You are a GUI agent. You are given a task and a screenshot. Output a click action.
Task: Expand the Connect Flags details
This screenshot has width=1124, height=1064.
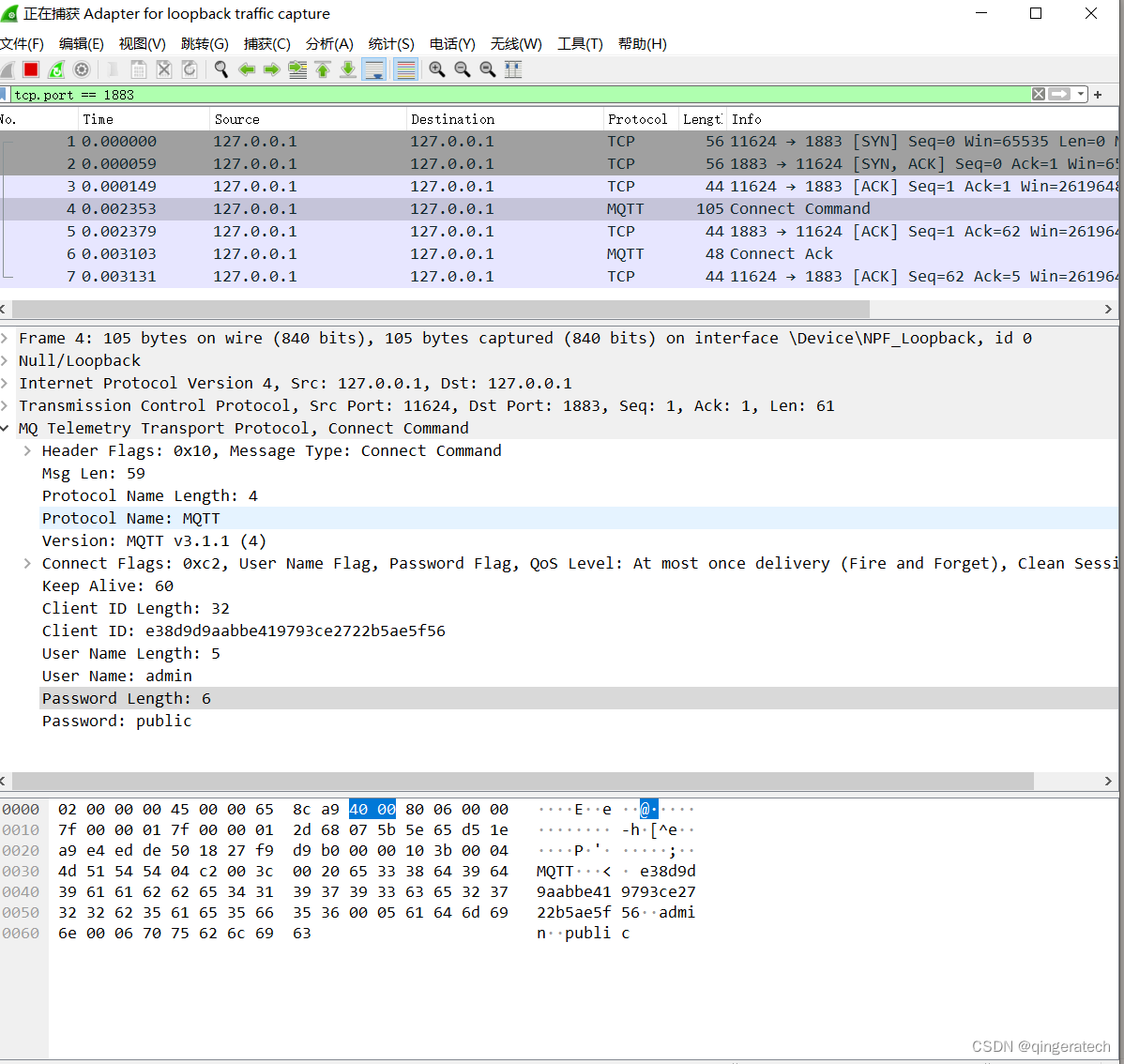26,563
